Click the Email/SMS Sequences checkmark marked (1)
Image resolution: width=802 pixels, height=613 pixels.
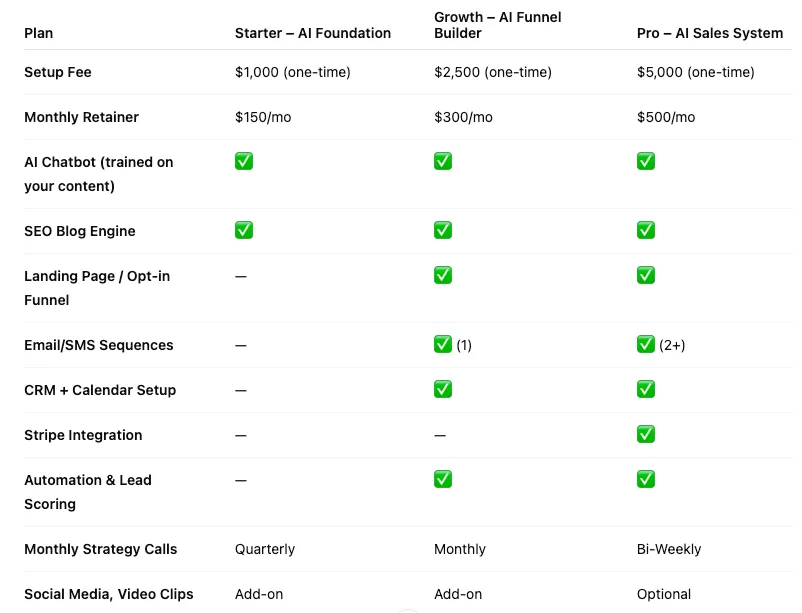pos(443,344)
